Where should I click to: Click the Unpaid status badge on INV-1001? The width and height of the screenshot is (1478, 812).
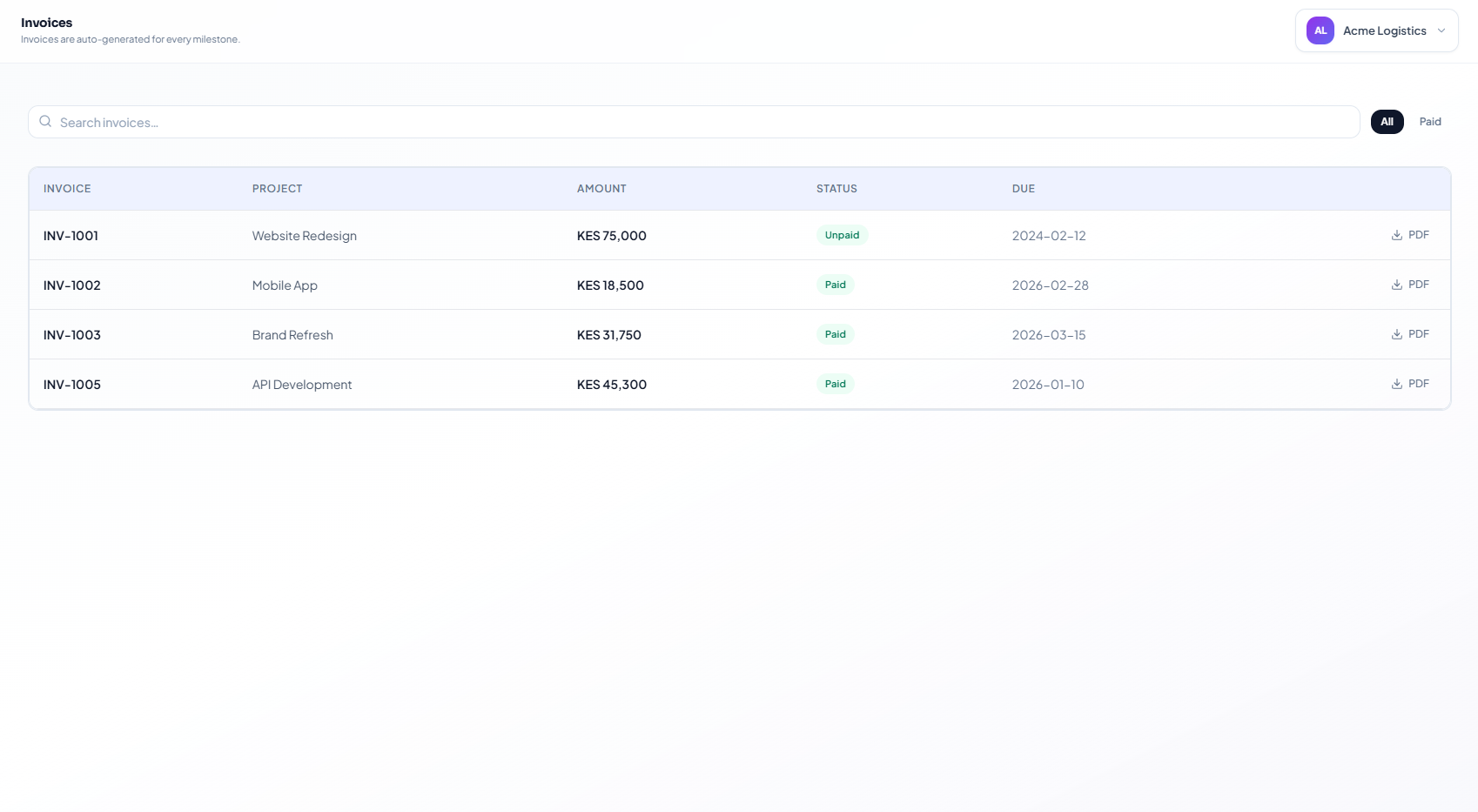(842, 234)
